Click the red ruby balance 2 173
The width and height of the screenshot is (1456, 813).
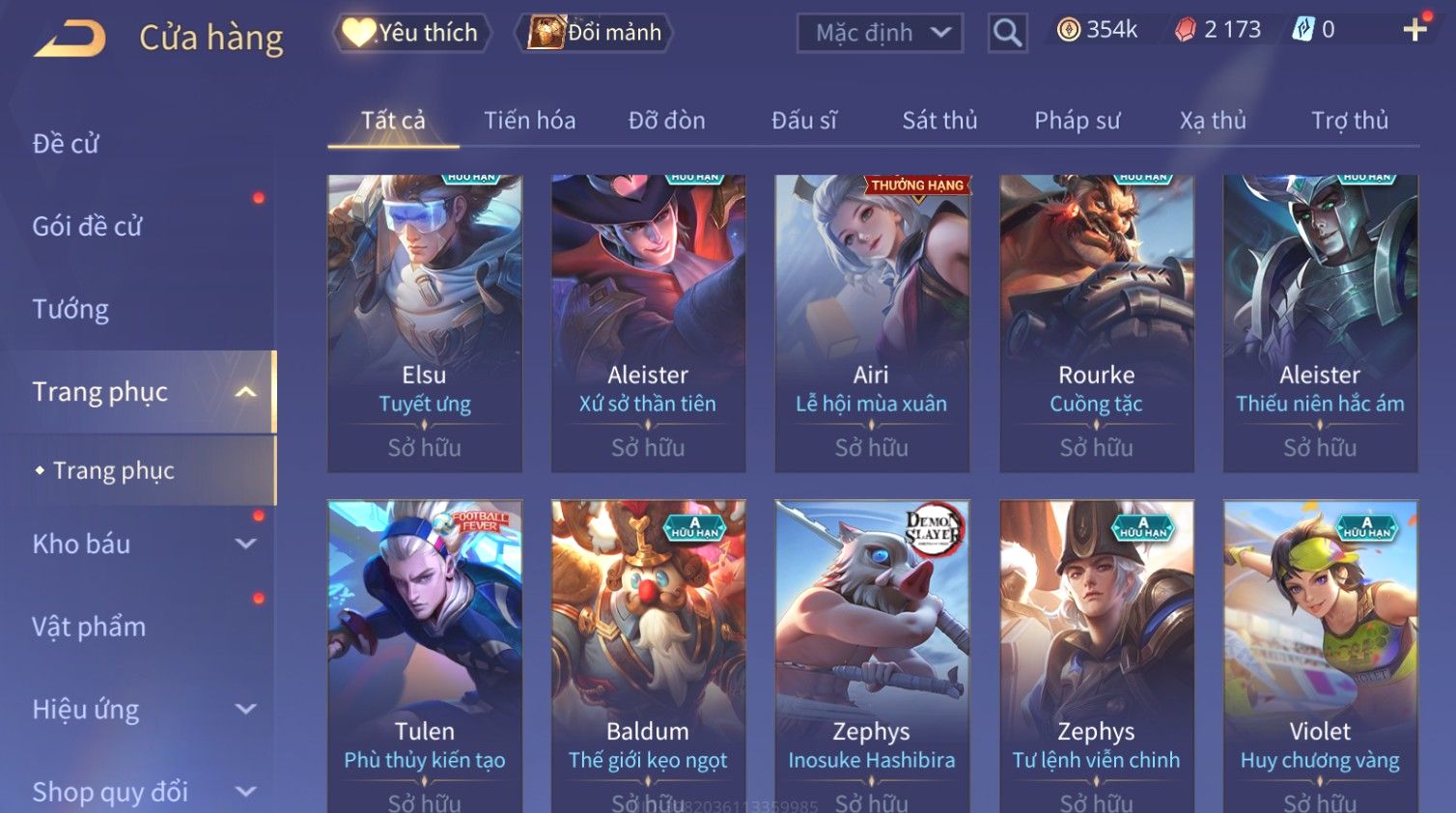[x=1218, y=30]
